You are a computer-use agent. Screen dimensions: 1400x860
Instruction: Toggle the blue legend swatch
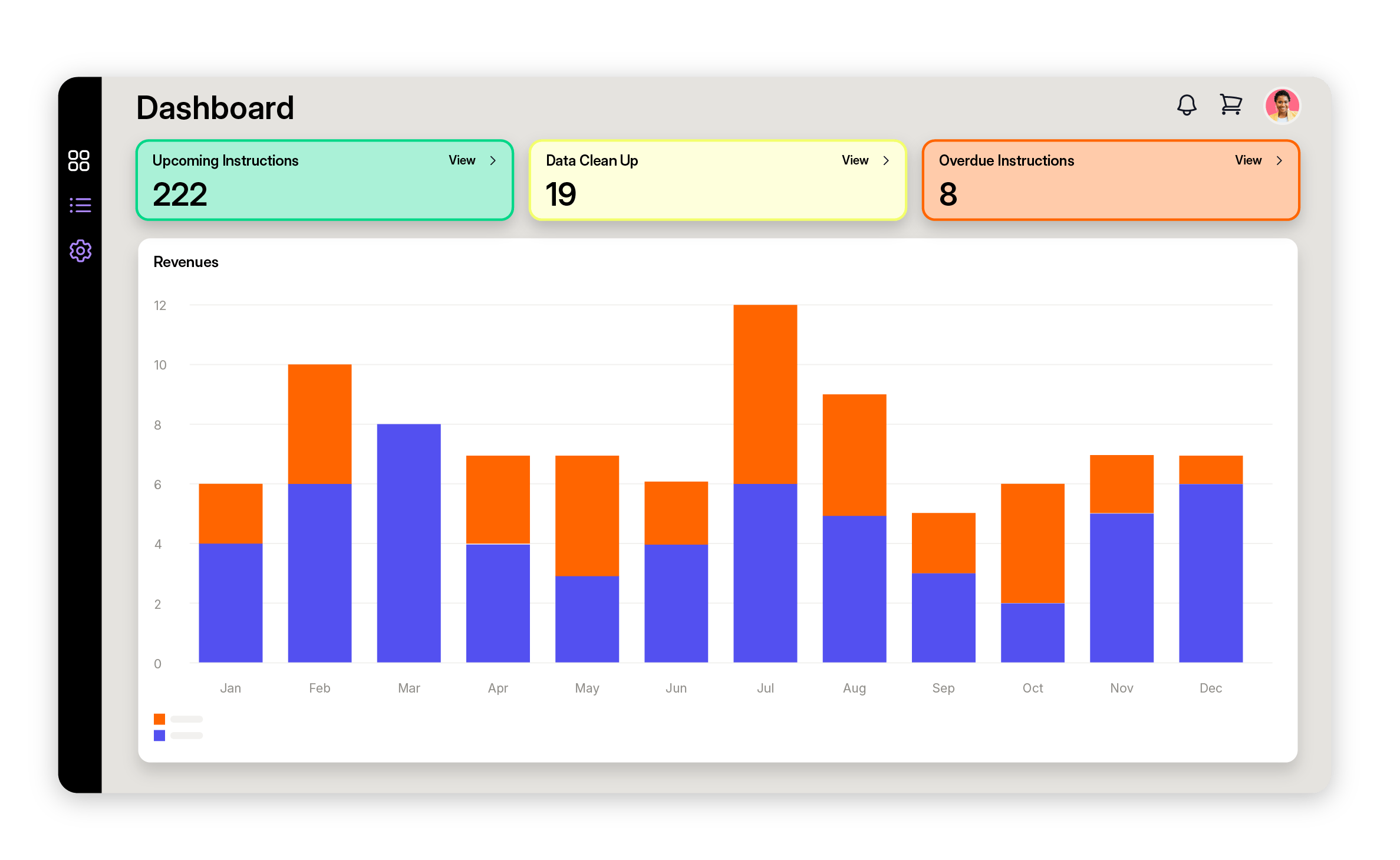click(159, 736)
